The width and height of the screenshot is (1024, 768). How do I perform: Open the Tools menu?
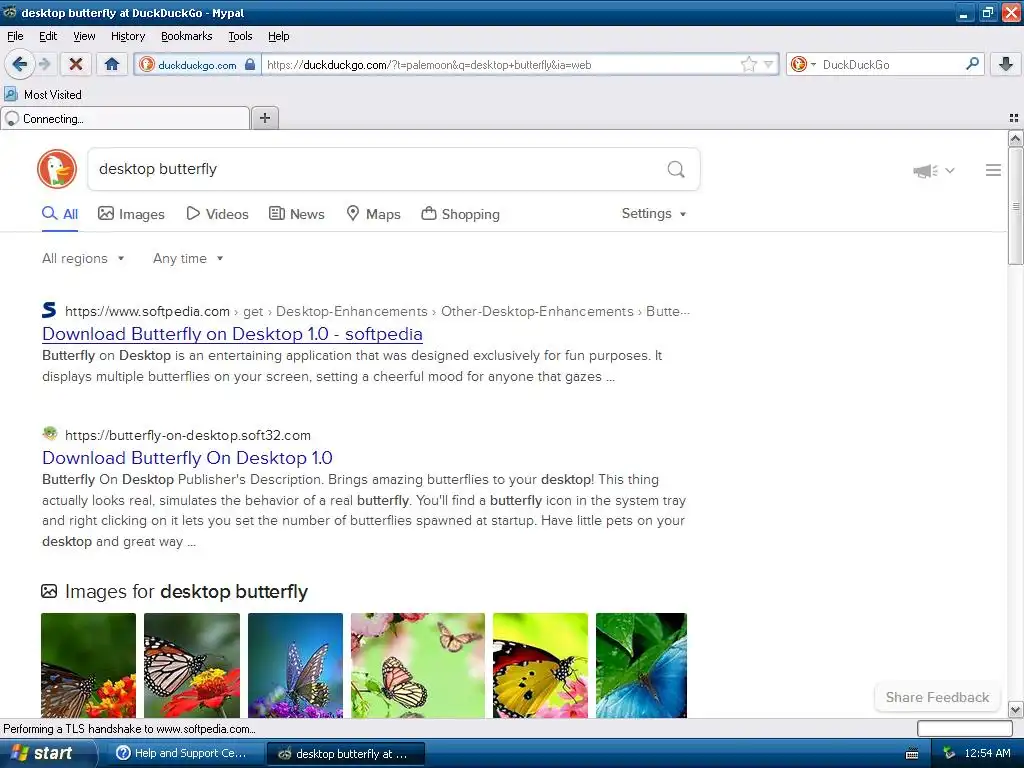coord(240,37)
